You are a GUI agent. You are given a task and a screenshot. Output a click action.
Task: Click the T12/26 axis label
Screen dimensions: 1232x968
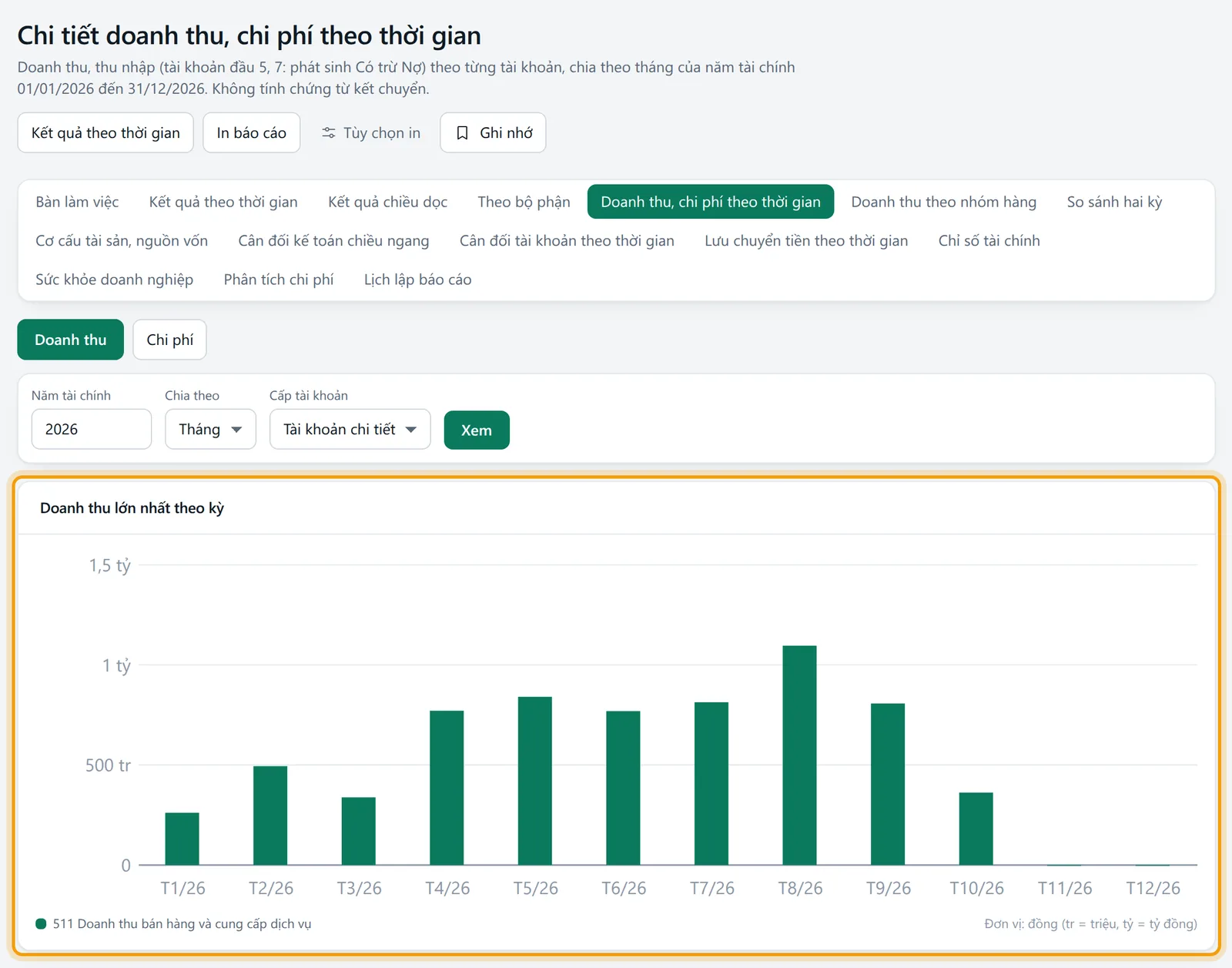tap(1153, 888)
